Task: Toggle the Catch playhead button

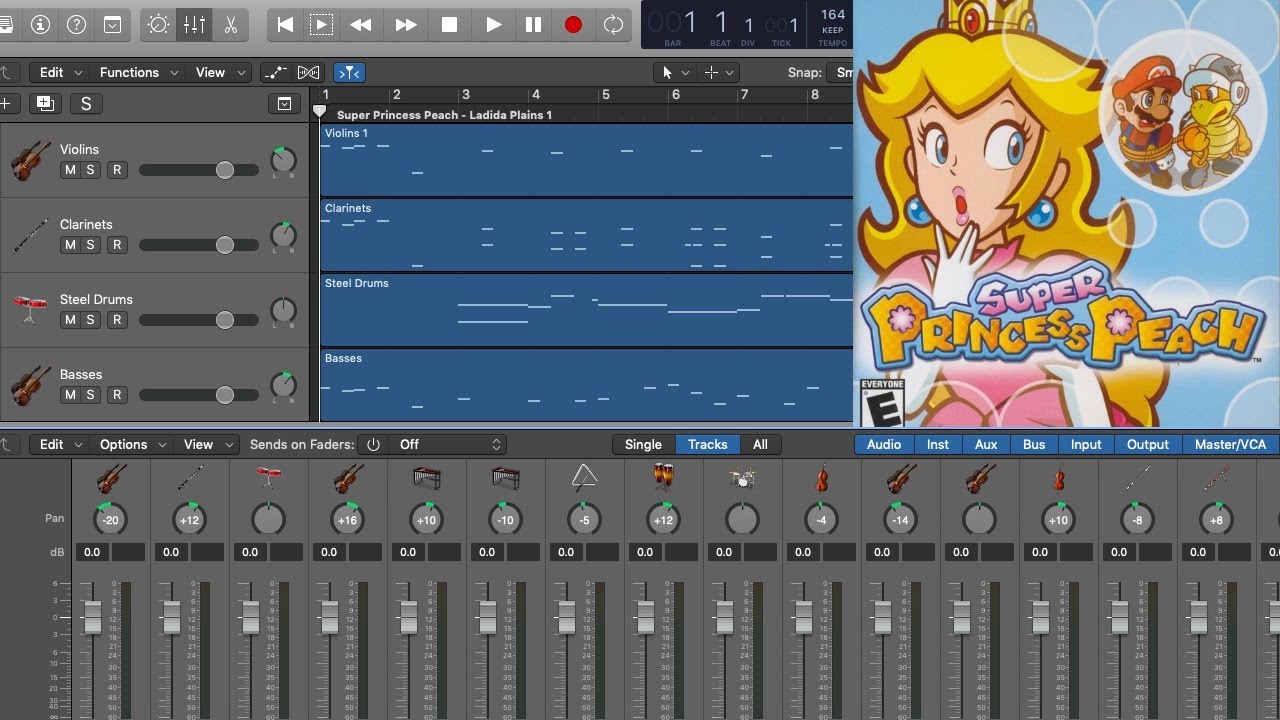Action: click(349, 72)
